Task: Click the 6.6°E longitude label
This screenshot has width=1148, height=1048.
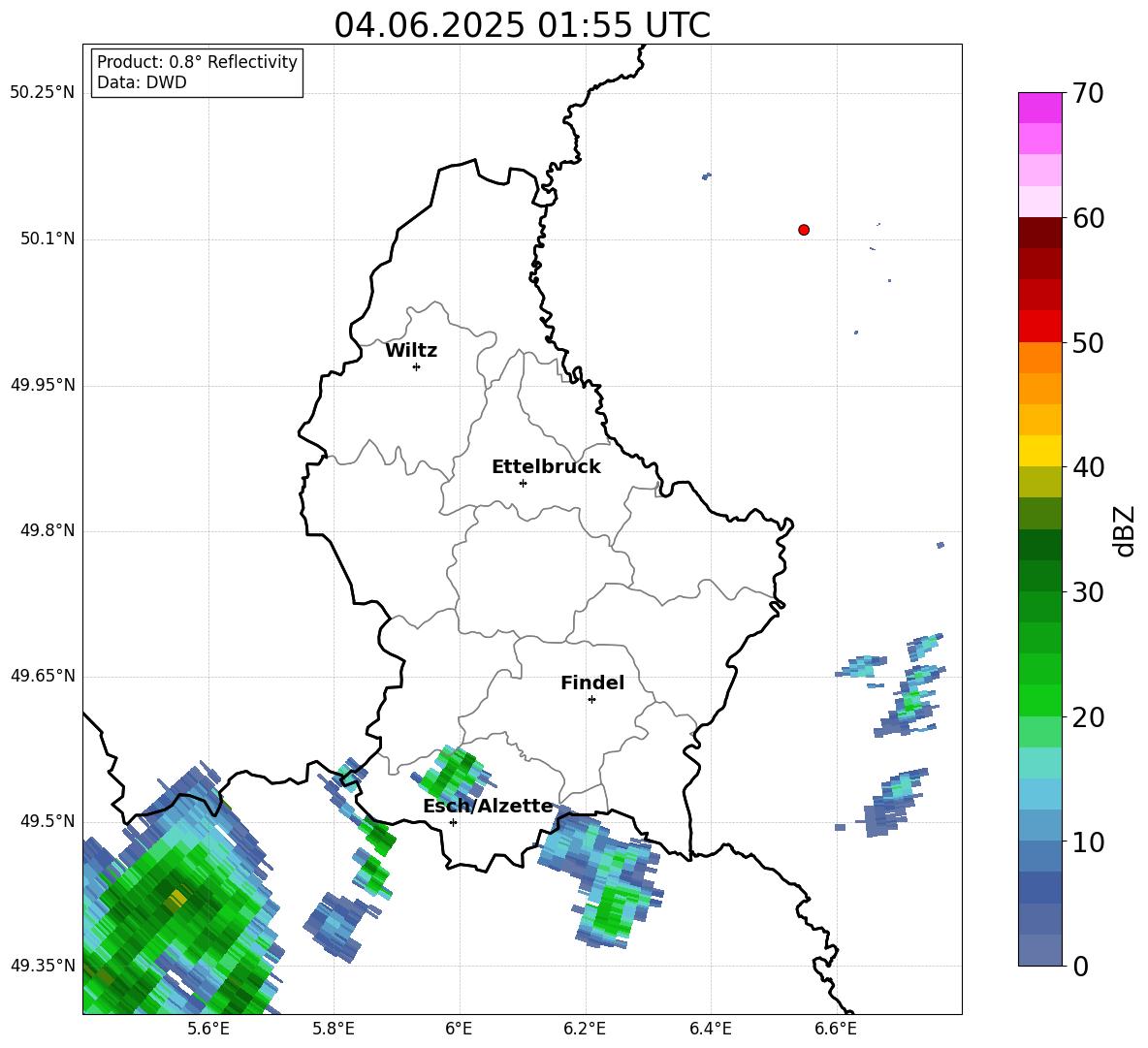Action: (836, 1029)
